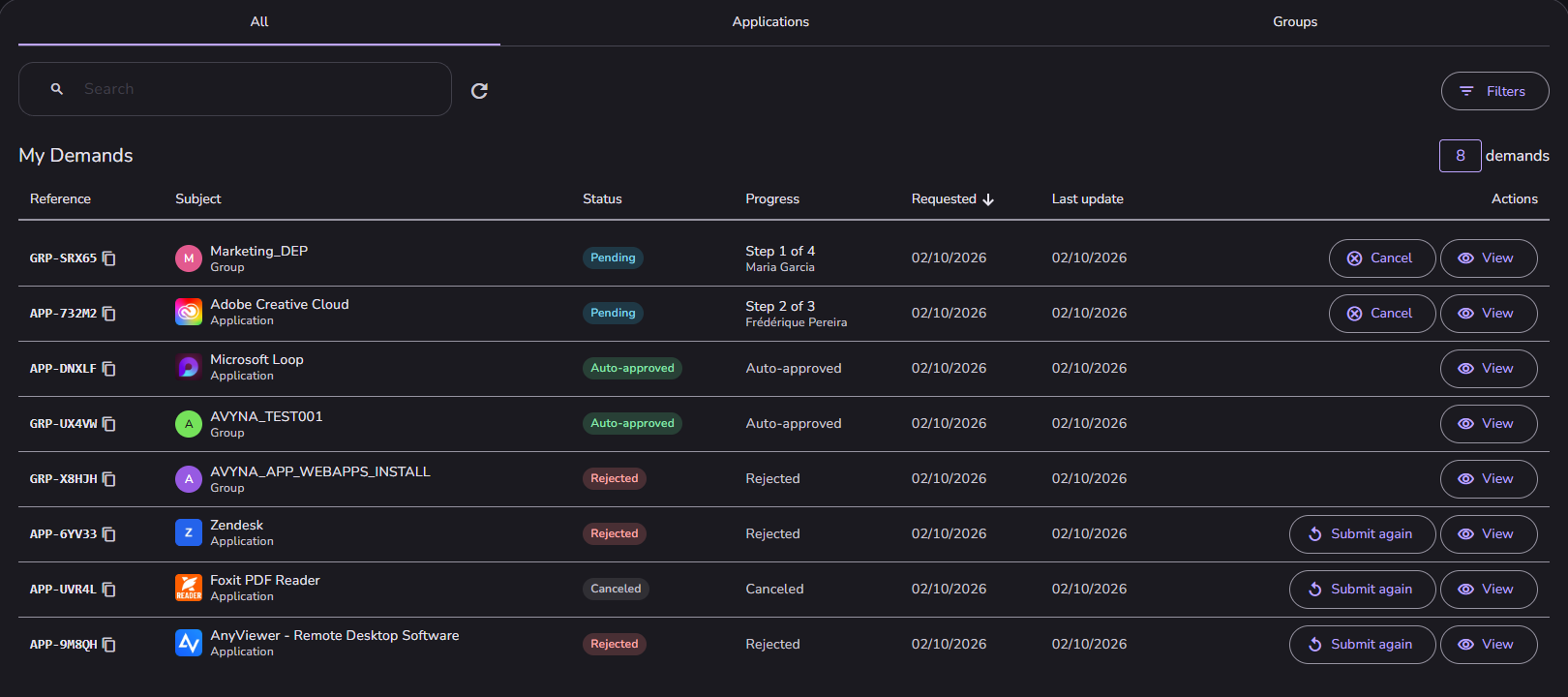Viewport: 1568px width, 697px height.
Task: Click the Status column header
Action: [602, 198]
